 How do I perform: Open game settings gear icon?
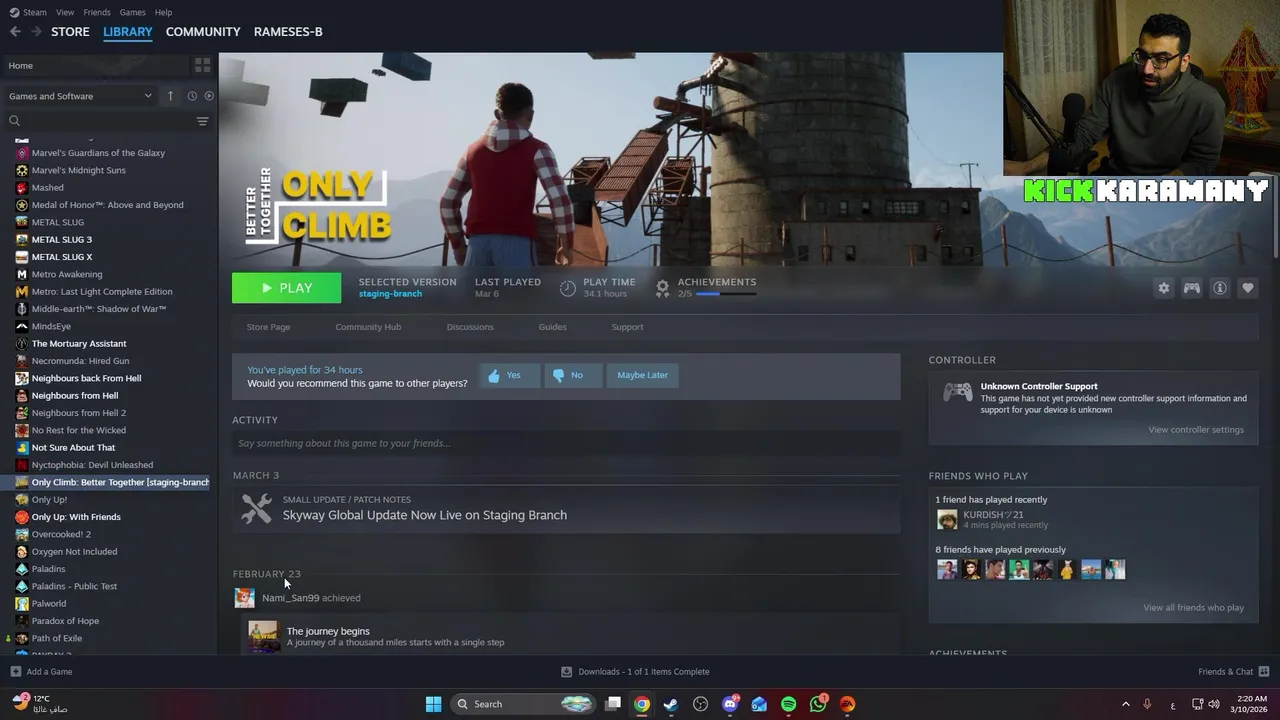pos(1164,288)
